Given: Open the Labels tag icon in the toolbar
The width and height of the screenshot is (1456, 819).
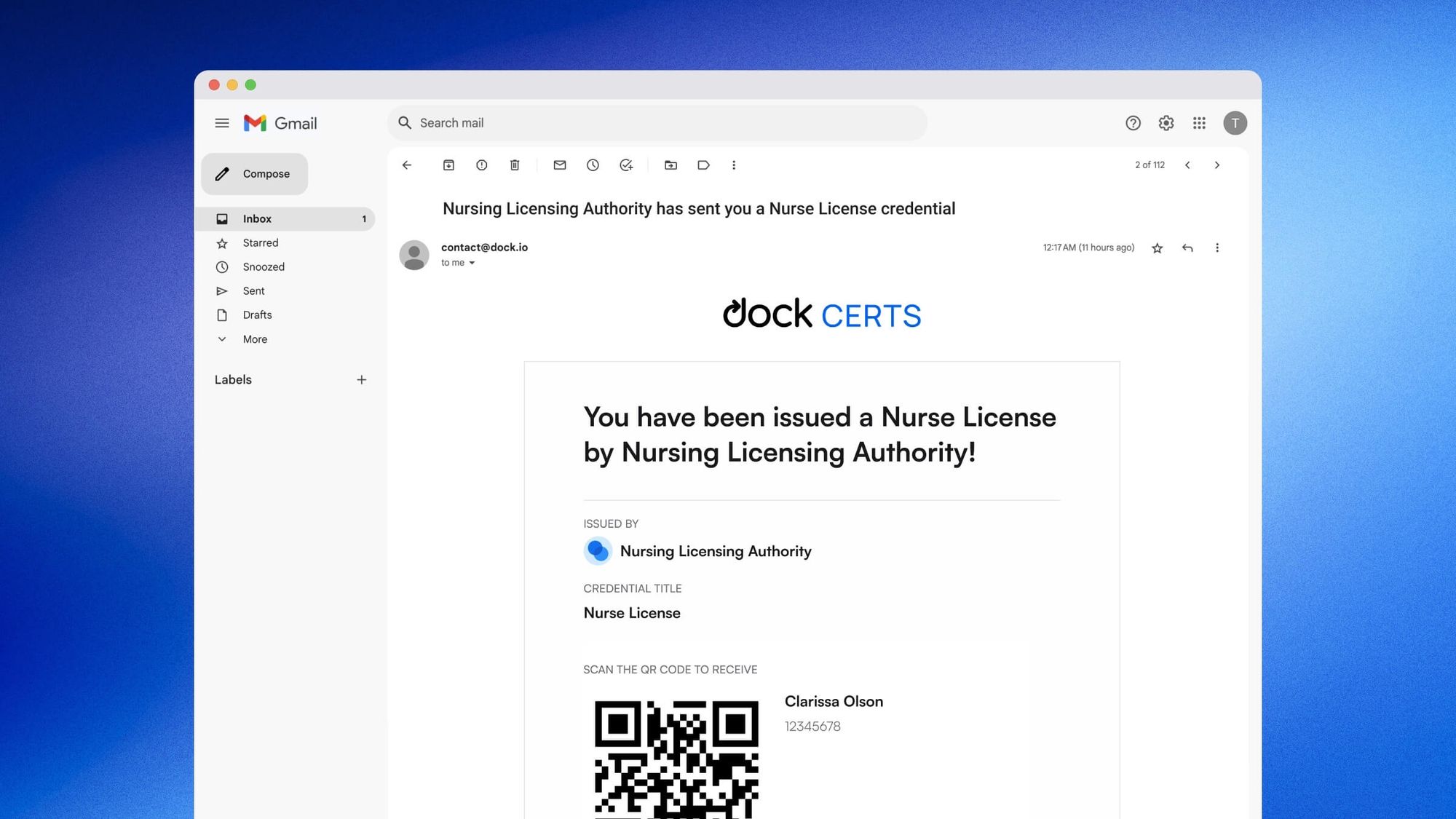Looking at the screenshot, I should coord(703,165).
